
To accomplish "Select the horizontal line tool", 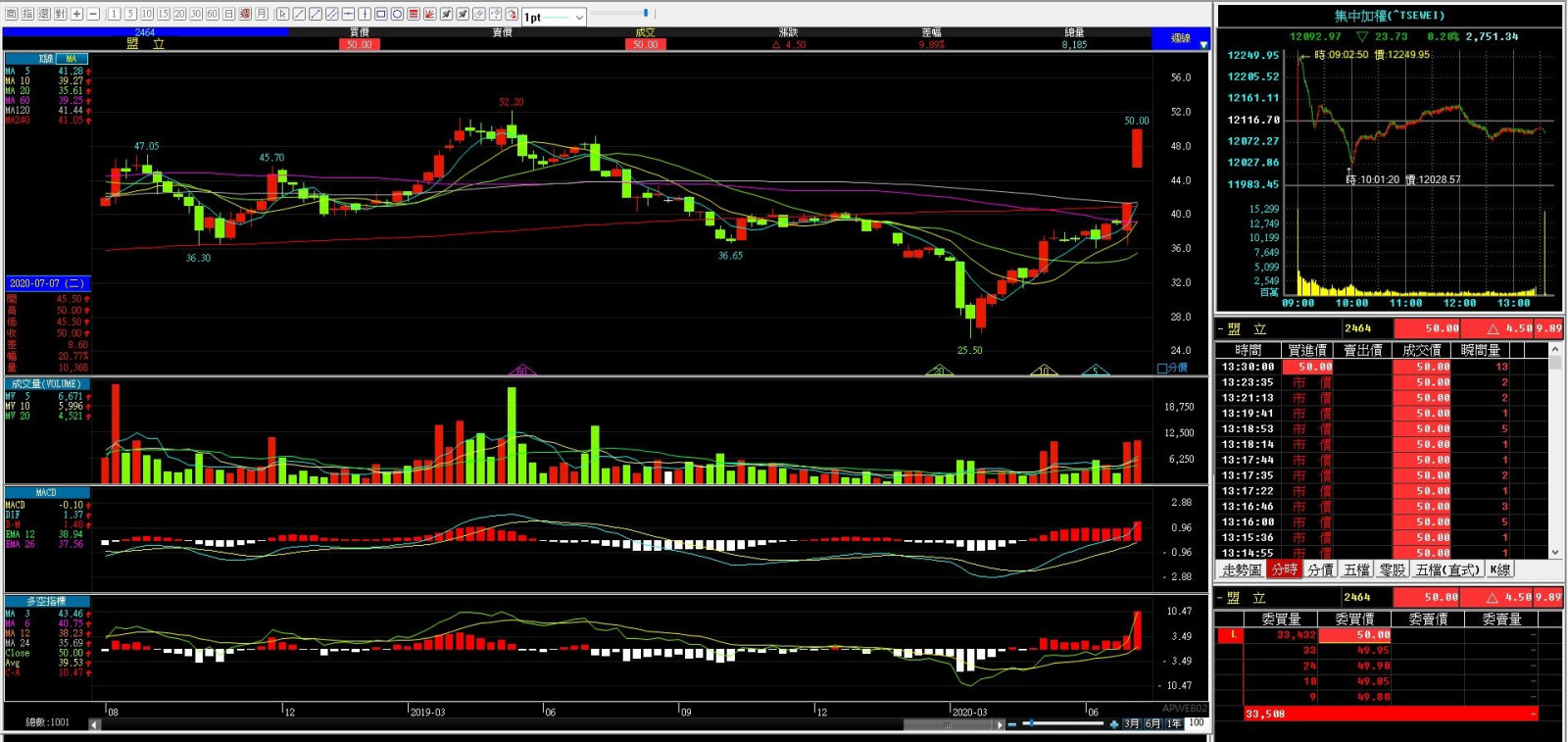I will [x=349, y=15].
